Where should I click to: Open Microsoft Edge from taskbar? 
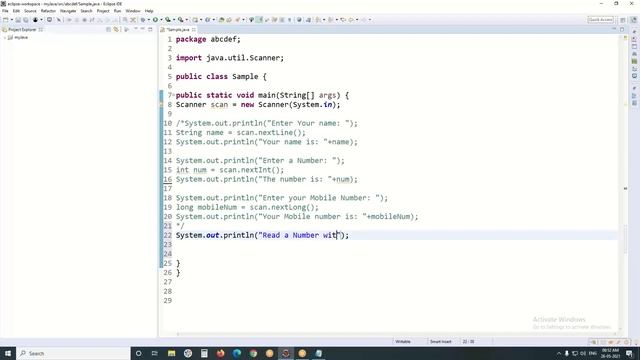pyautogui.click(x=237, y=353)
